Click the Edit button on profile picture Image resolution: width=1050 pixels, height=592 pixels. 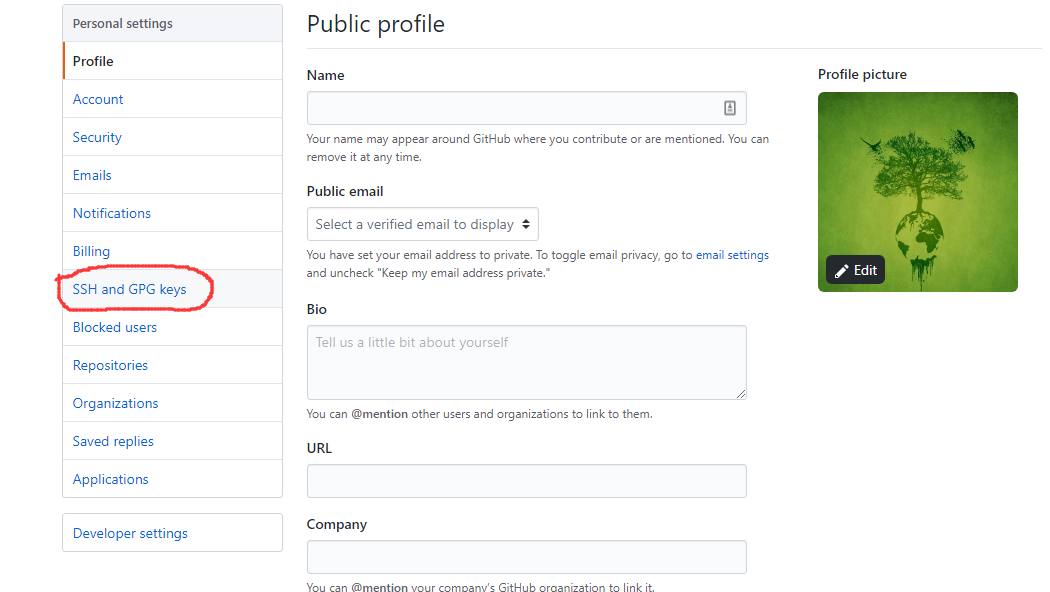(856, 270)
